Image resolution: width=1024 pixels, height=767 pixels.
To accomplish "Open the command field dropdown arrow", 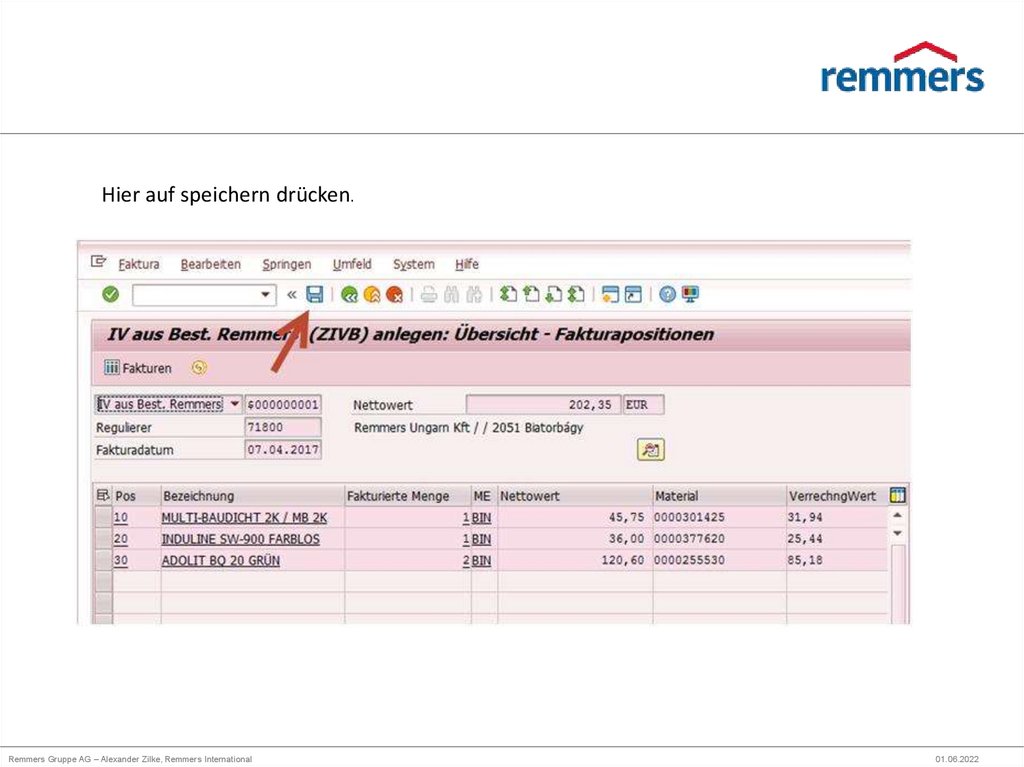I will click(265, 295).
